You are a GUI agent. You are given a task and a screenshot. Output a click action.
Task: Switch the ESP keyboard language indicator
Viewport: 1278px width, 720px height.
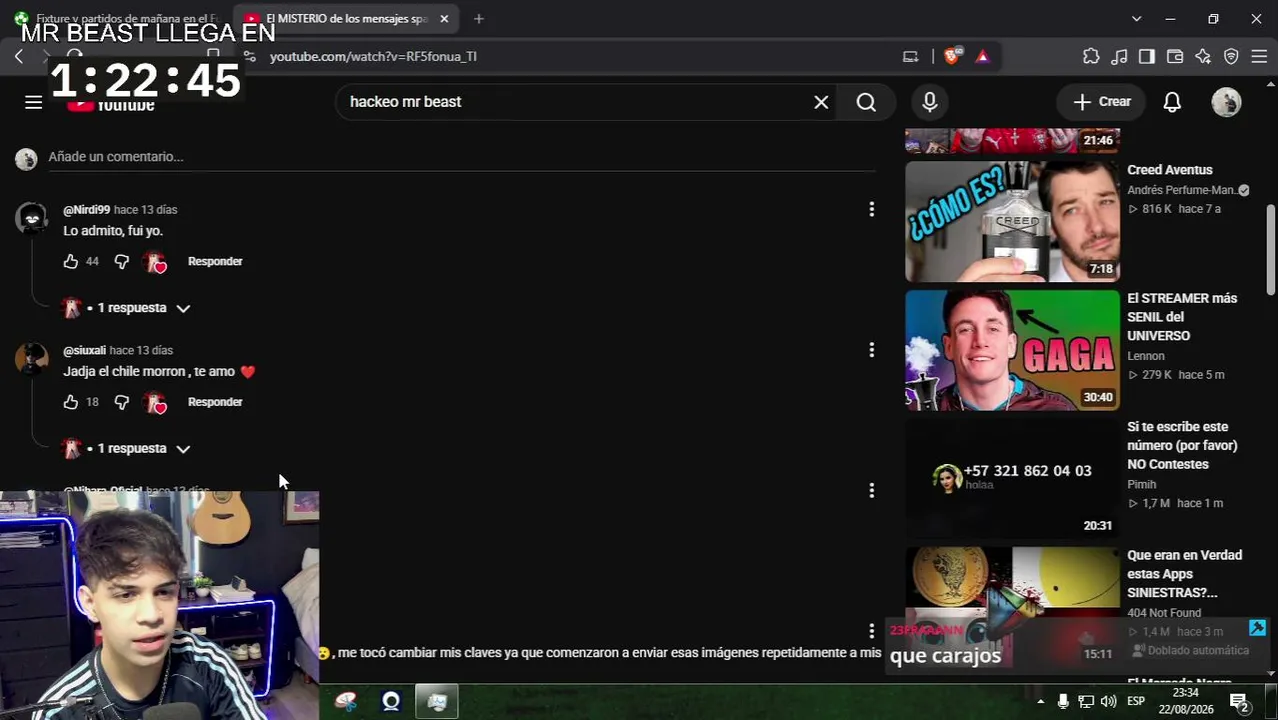[x=1136, y=702]
